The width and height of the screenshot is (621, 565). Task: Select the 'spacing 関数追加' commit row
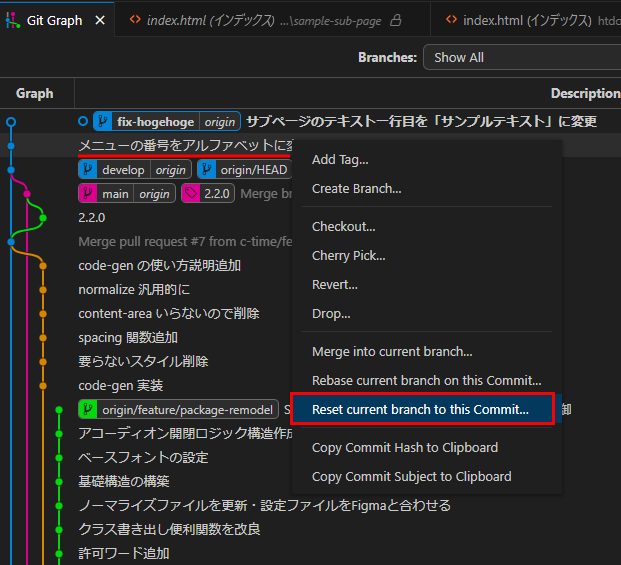(x=128, y=337)
